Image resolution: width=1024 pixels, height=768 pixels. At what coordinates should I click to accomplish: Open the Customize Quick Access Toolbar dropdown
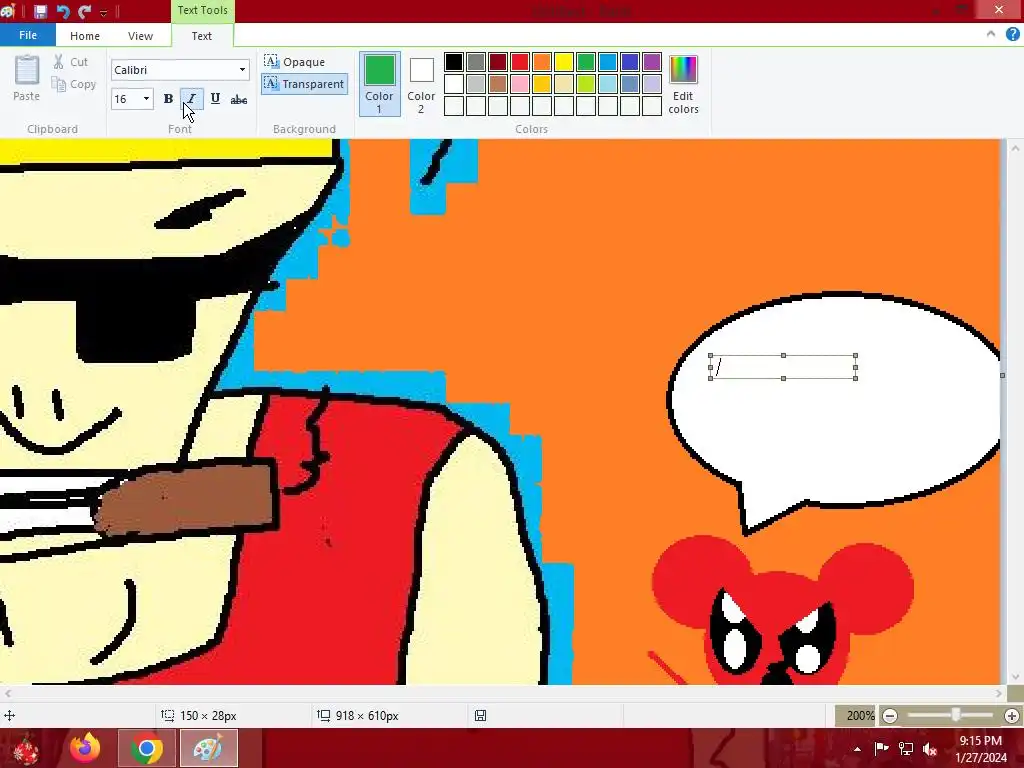(104, 12)
